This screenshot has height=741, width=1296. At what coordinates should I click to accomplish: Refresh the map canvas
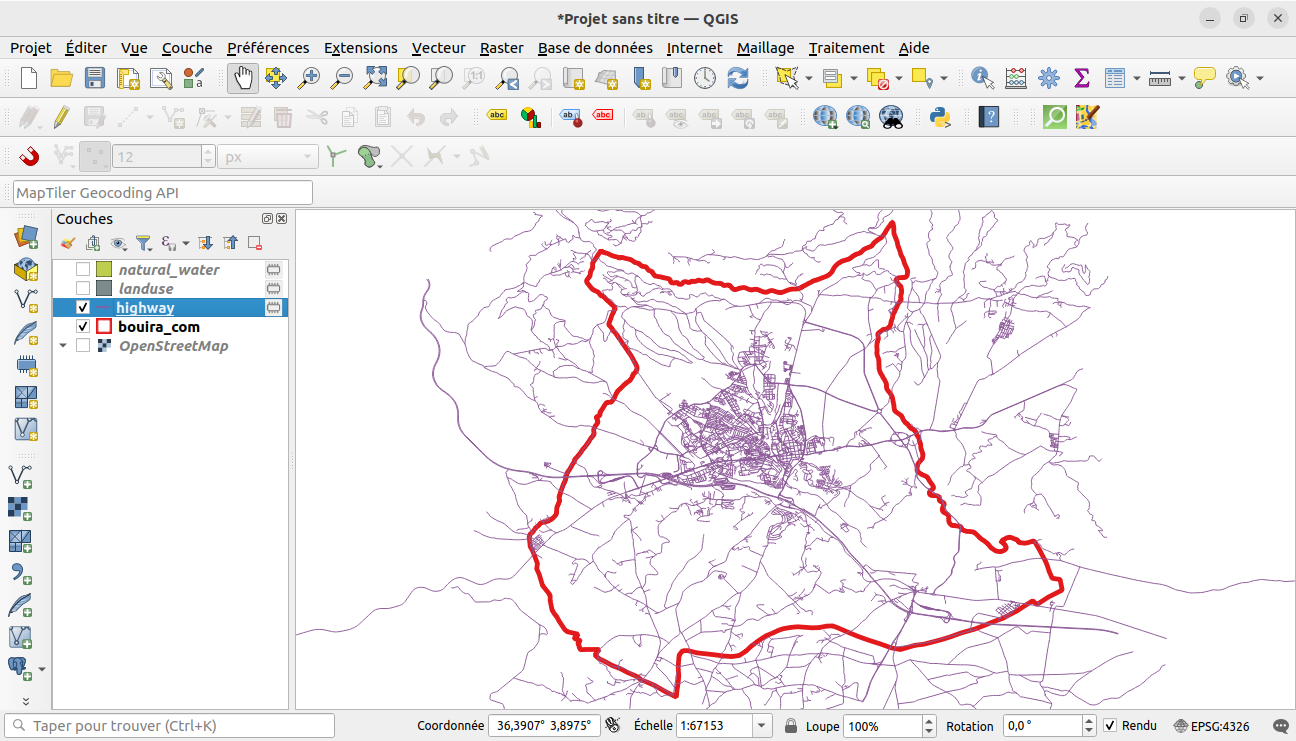(x=738, y=78)
